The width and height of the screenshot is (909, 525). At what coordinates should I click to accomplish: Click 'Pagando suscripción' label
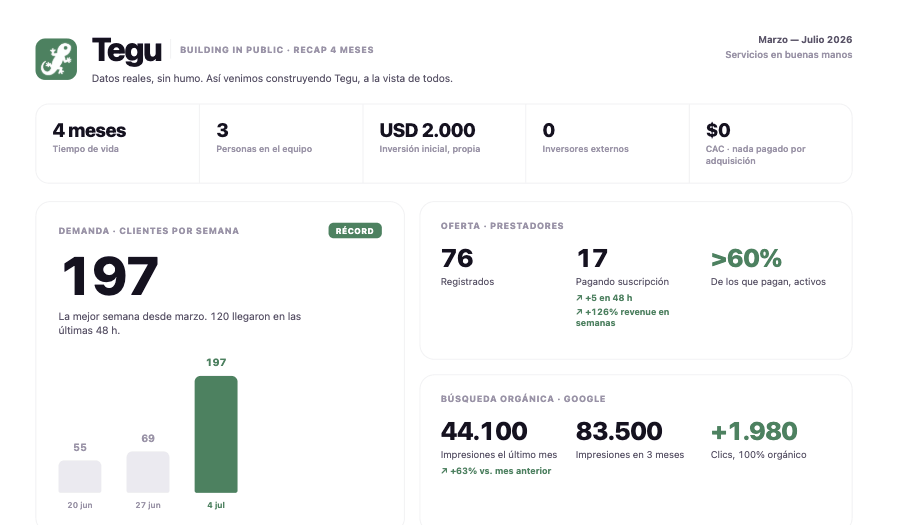(622, 282)
